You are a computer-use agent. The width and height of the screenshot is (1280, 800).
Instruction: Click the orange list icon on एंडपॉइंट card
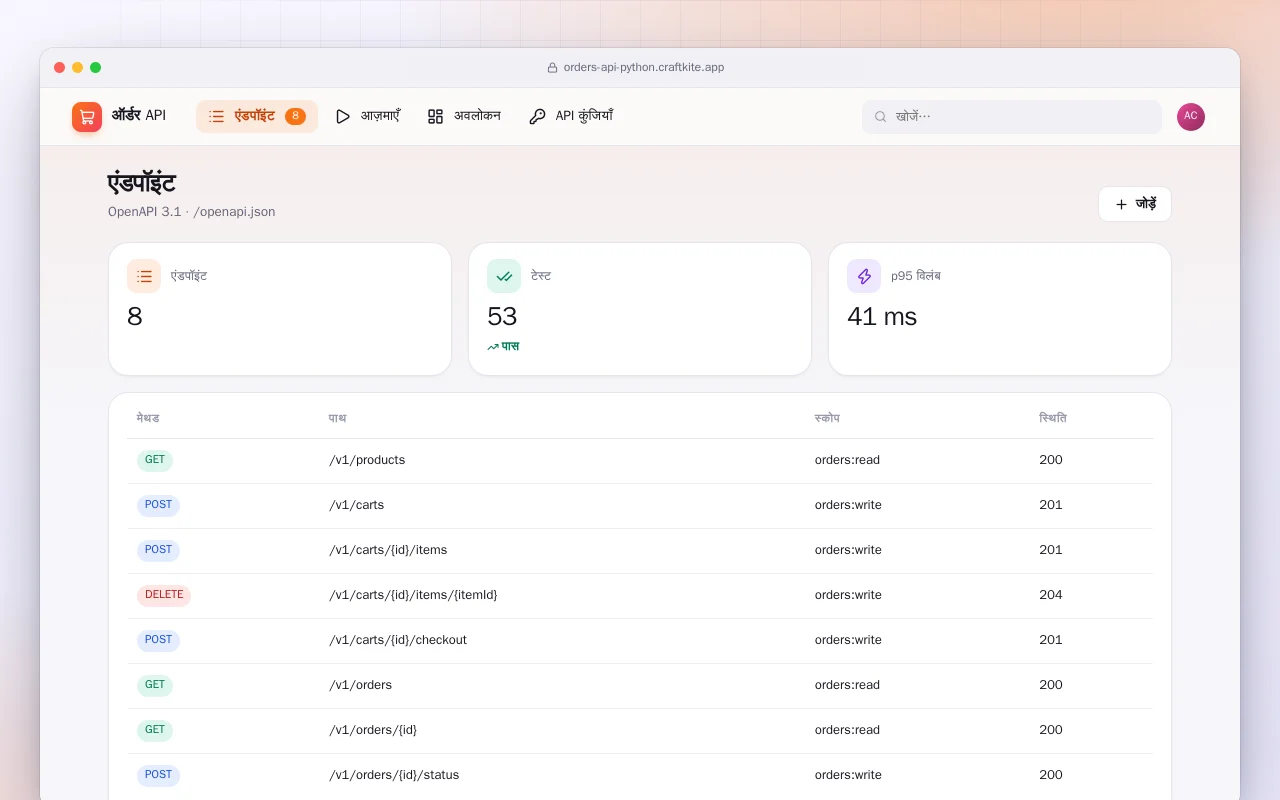(144, 276)
